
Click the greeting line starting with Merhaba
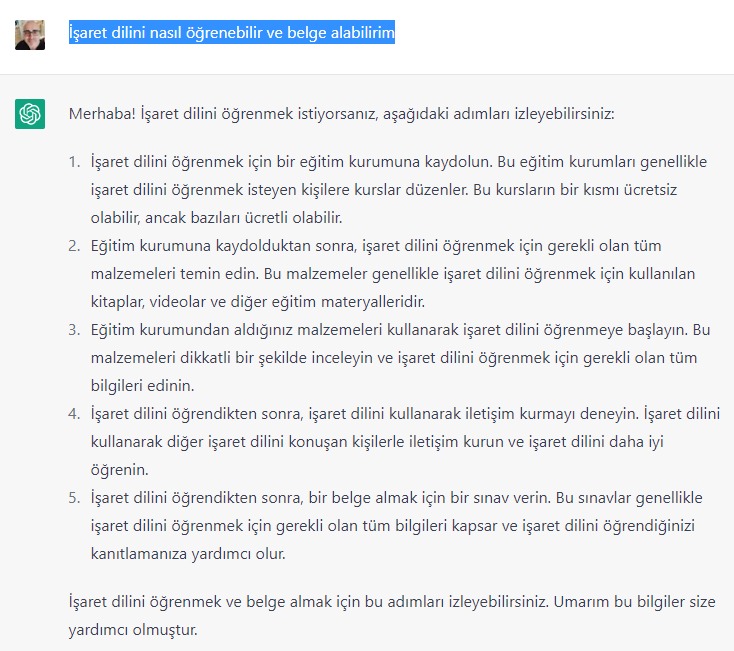[x=340, y=114]
